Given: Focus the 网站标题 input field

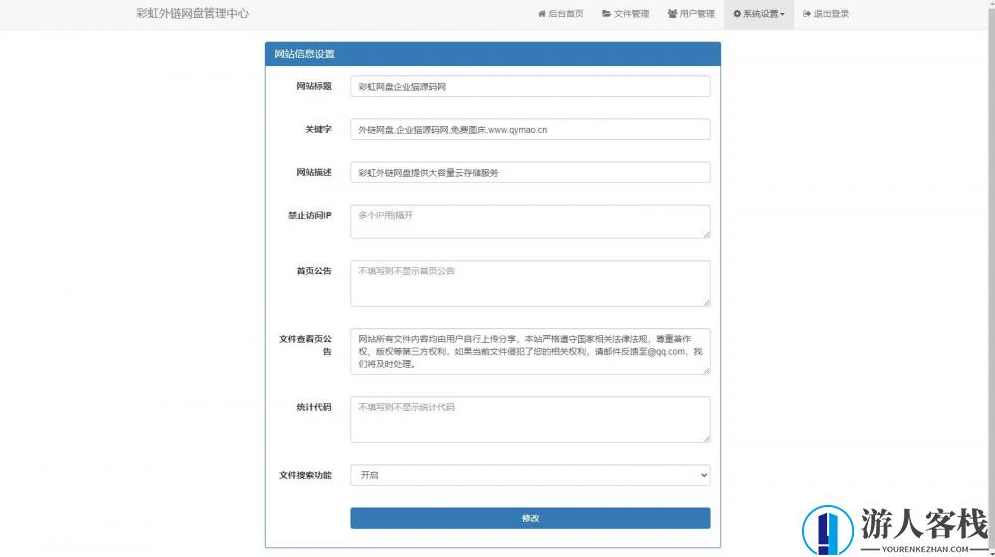Looking at the screenshot, I should 530,86.
